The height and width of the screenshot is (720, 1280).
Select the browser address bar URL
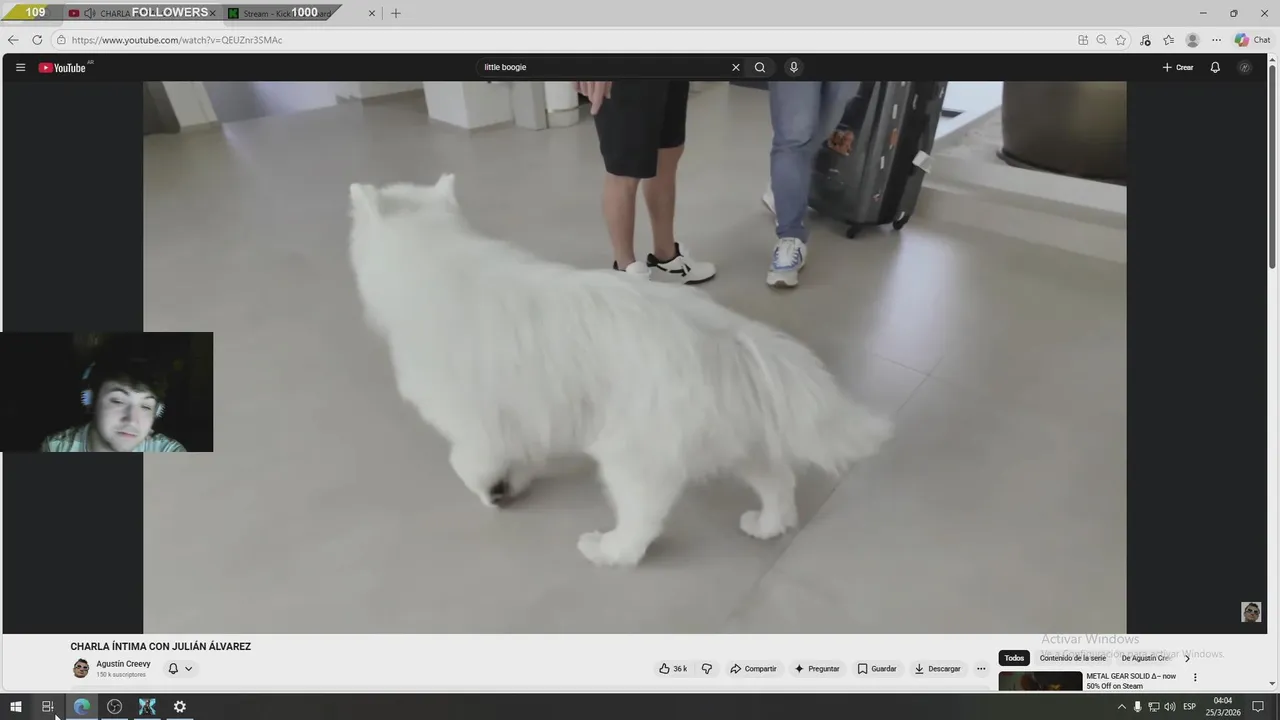[177, 40]
